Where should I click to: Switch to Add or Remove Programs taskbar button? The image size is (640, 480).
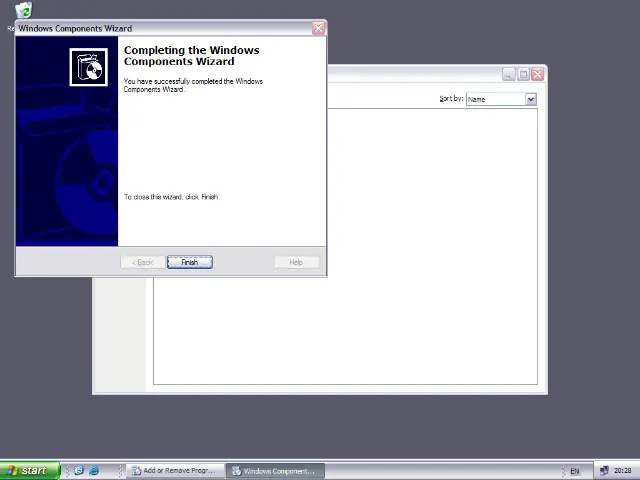click(176, 471)
